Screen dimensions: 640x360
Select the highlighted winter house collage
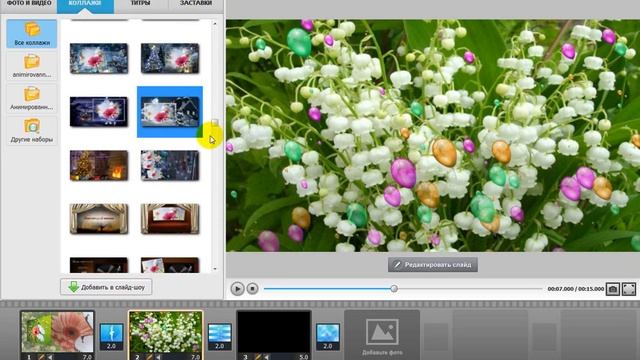170,112
